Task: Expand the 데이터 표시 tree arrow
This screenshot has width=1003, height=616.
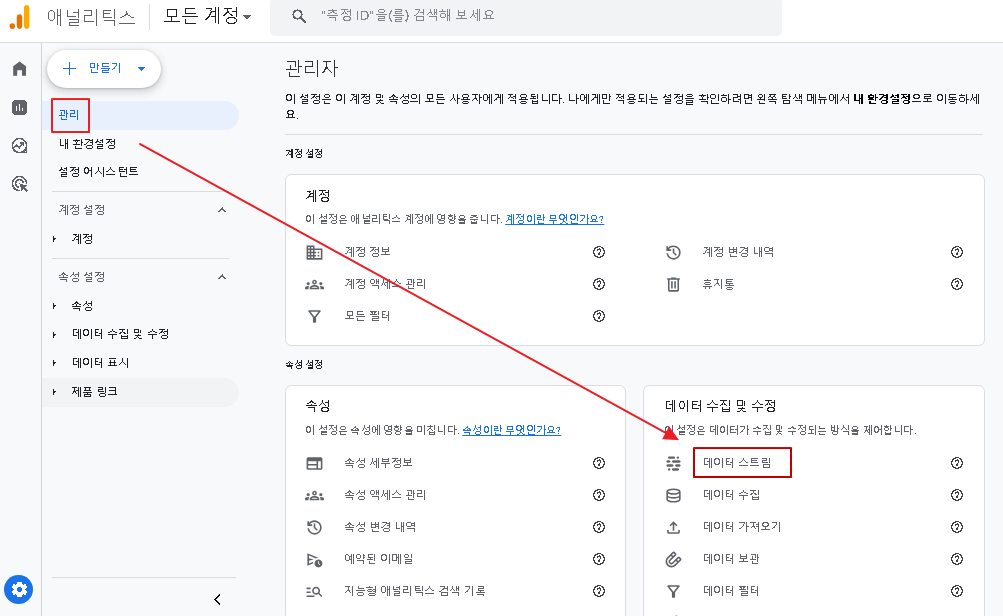Action: (54, 363)
